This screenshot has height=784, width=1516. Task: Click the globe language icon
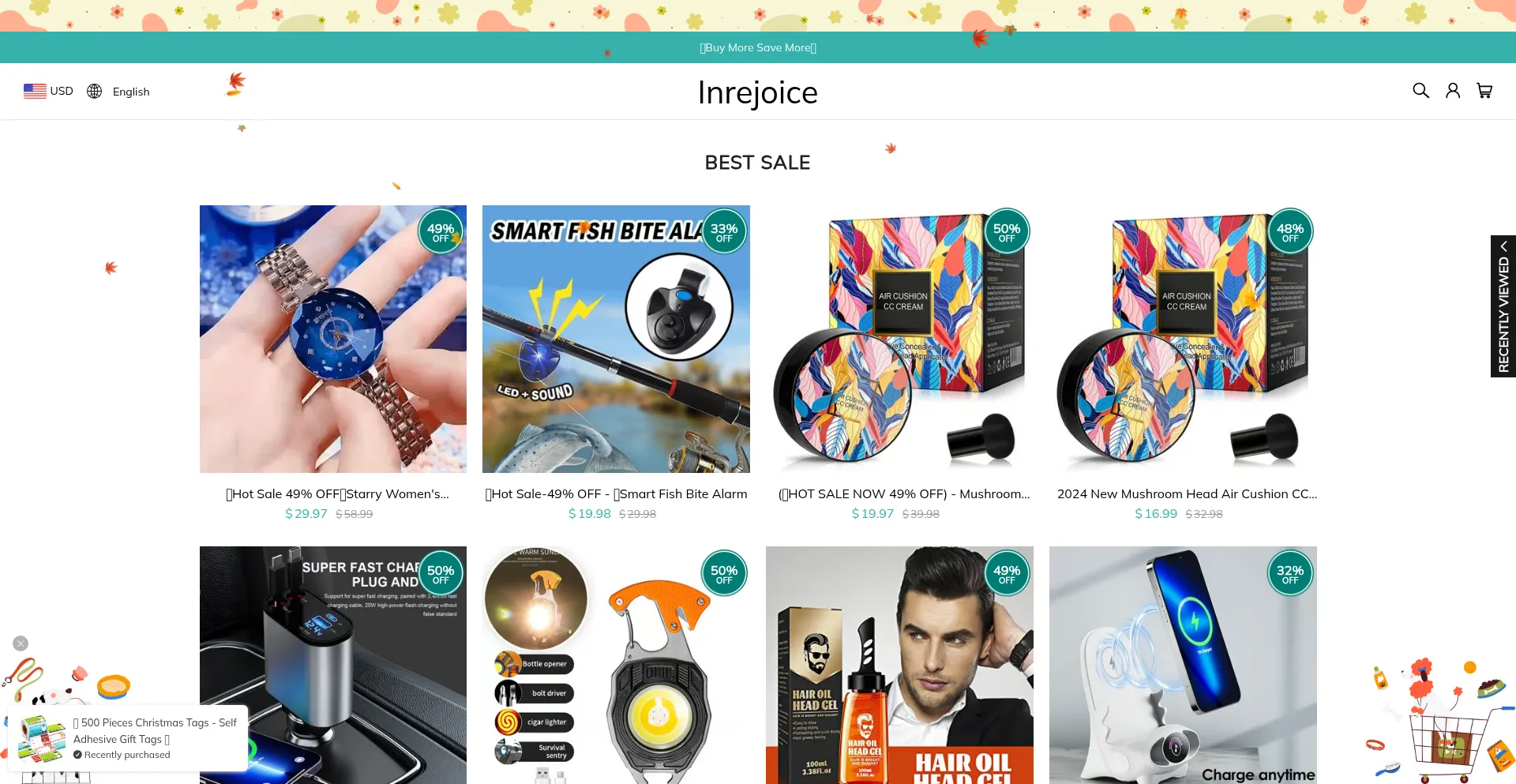[95, 92]
